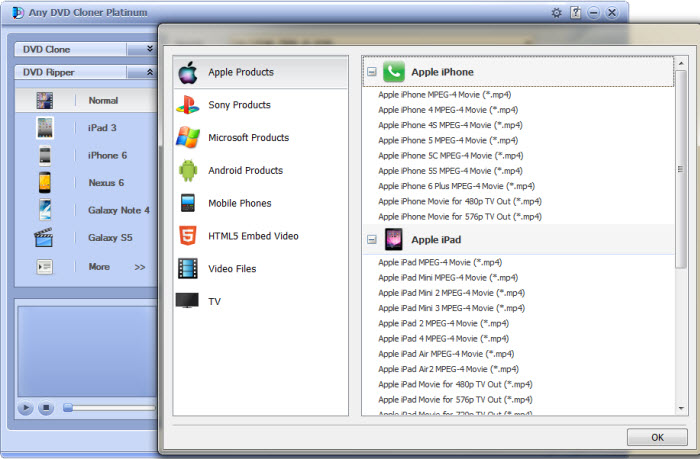Image resolution: width=700 pixels, height=459 pixels.
Task: Click the Windows logo for Microsoft Products
Action: coord(188,137)
